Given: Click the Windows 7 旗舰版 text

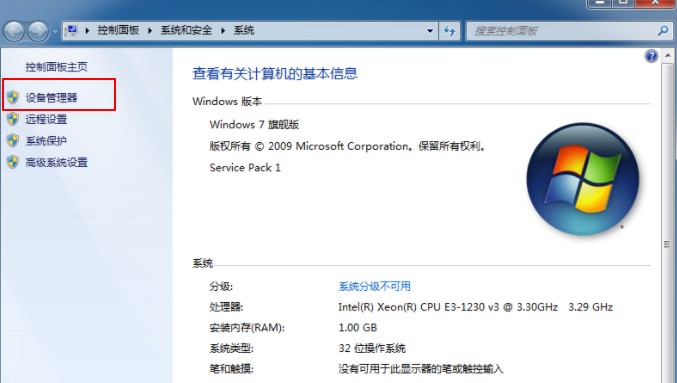Looking at the screenshot, I should (254, 125).
